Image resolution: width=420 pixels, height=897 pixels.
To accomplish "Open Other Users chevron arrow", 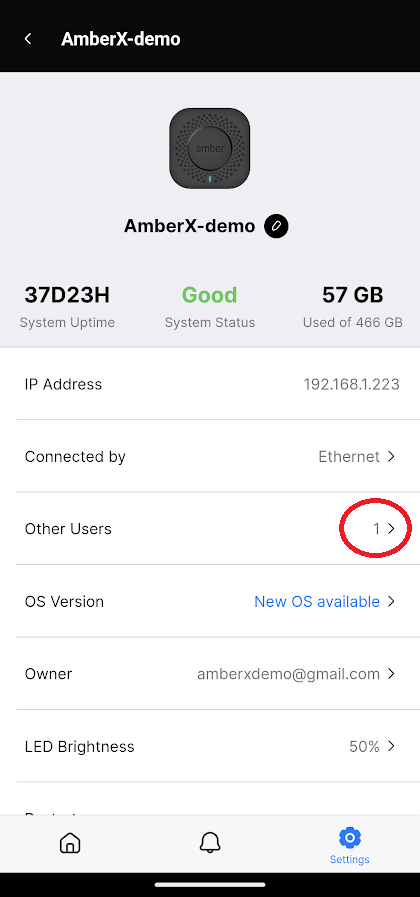I will coord(391,529).
